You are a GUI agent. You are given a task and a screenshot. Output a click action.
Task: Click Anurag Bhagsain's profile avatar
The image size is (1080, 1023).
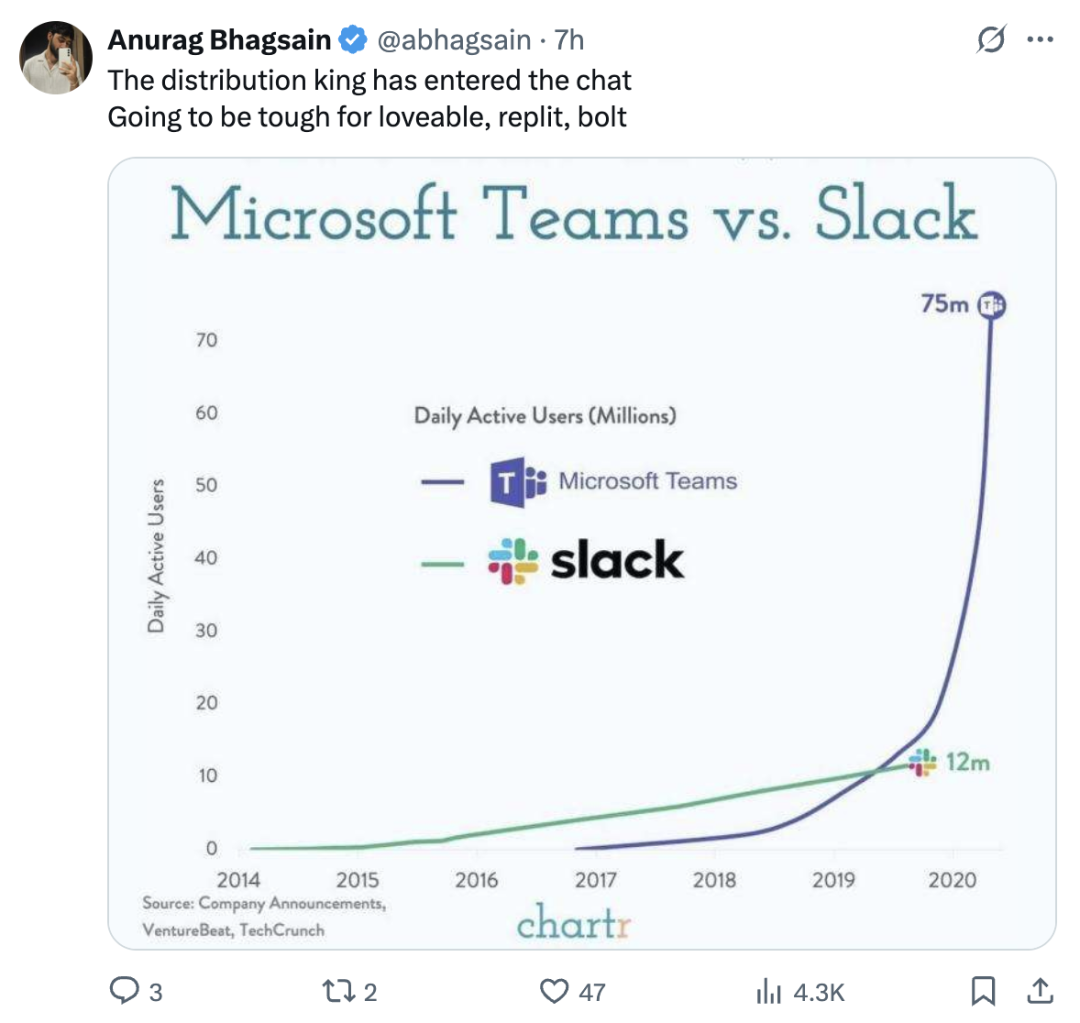(57, 57)
